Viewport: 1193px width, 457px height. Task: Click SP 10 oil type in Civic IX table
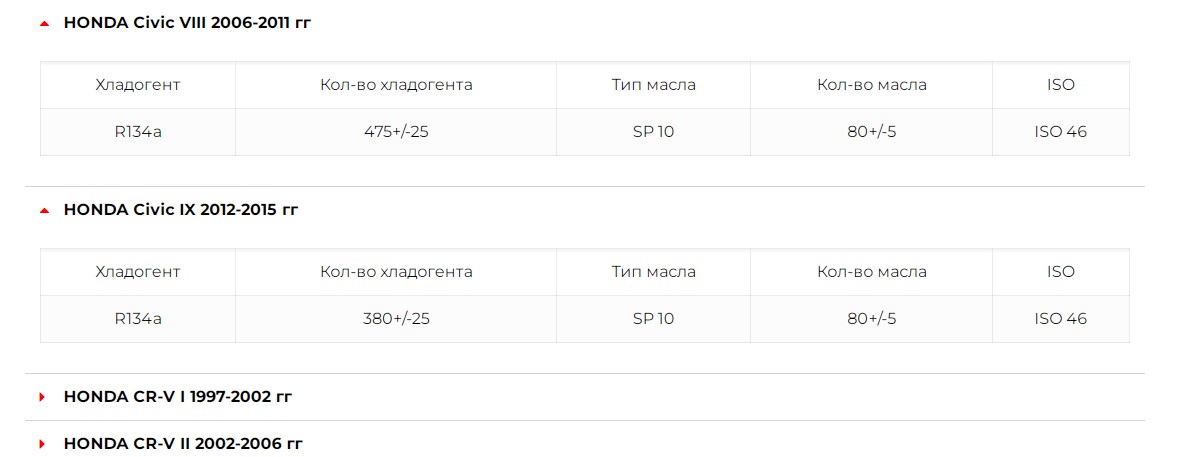(654, 319)
